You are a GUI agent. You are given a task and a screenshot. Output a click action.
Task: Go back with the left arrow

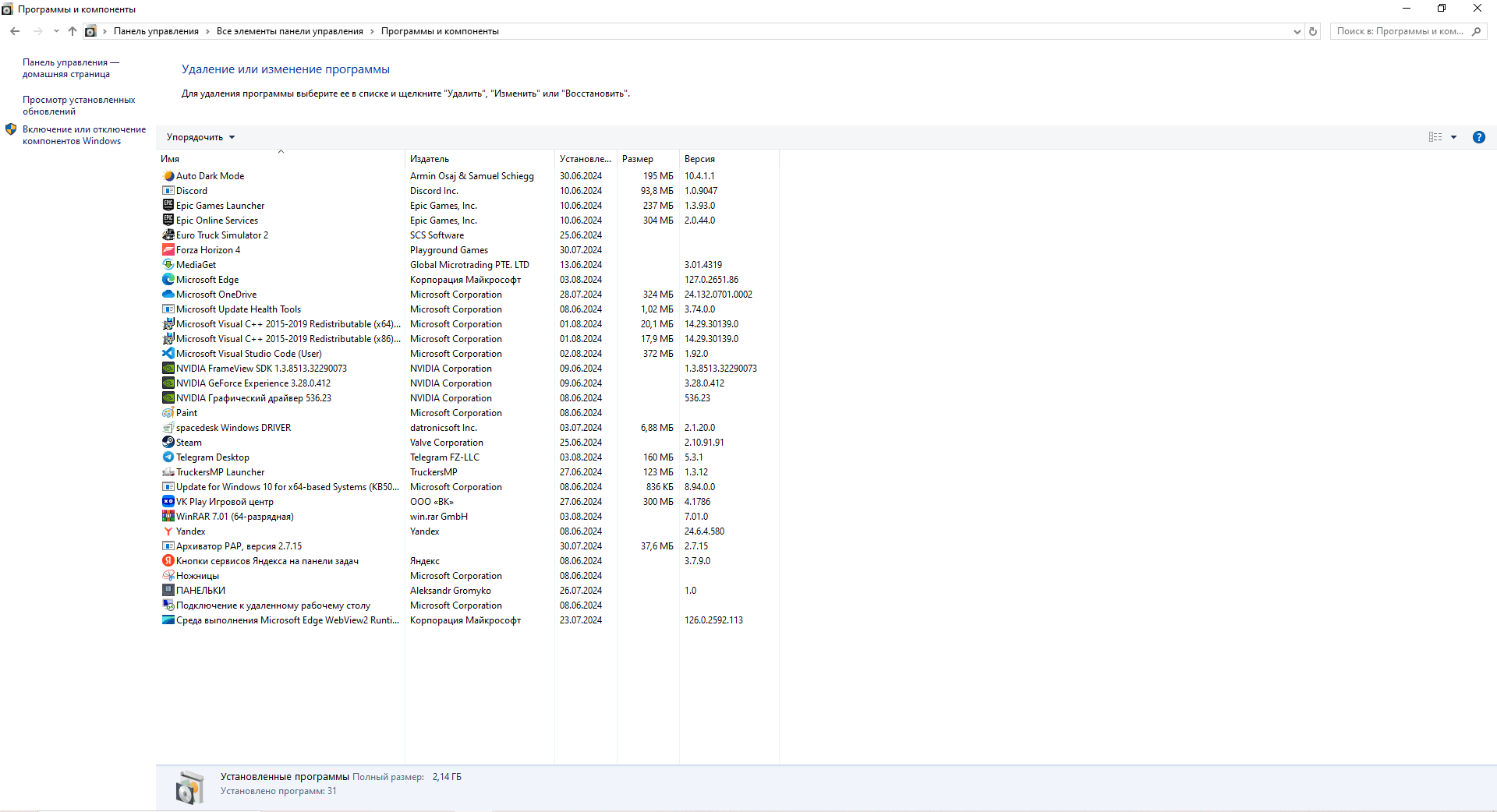click(x=15, y=31)
